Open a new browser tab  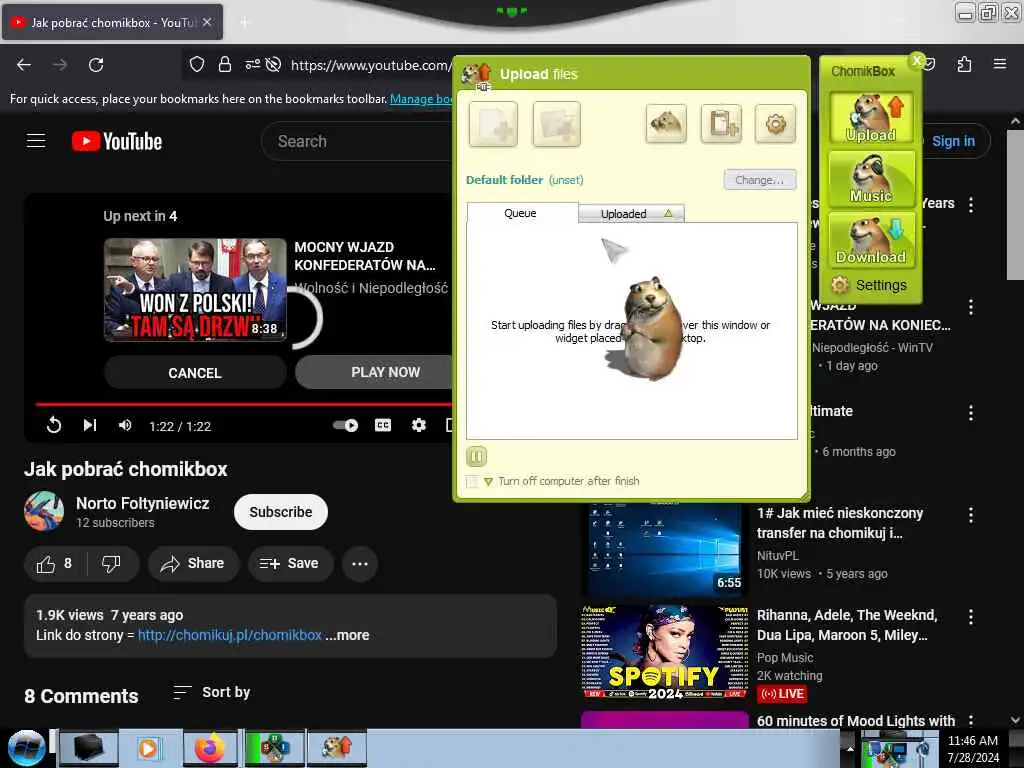point(245,23)
